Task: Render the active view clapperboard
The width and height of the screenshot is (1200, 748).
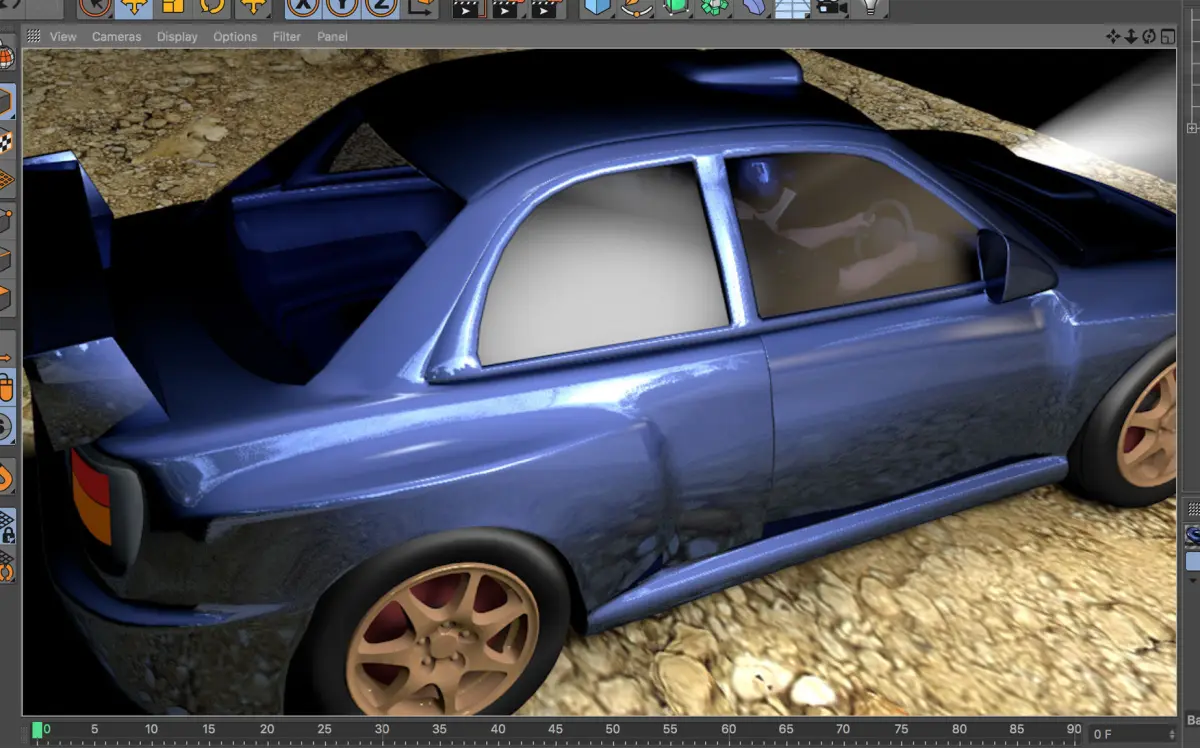Action: (x=467, y=8)
